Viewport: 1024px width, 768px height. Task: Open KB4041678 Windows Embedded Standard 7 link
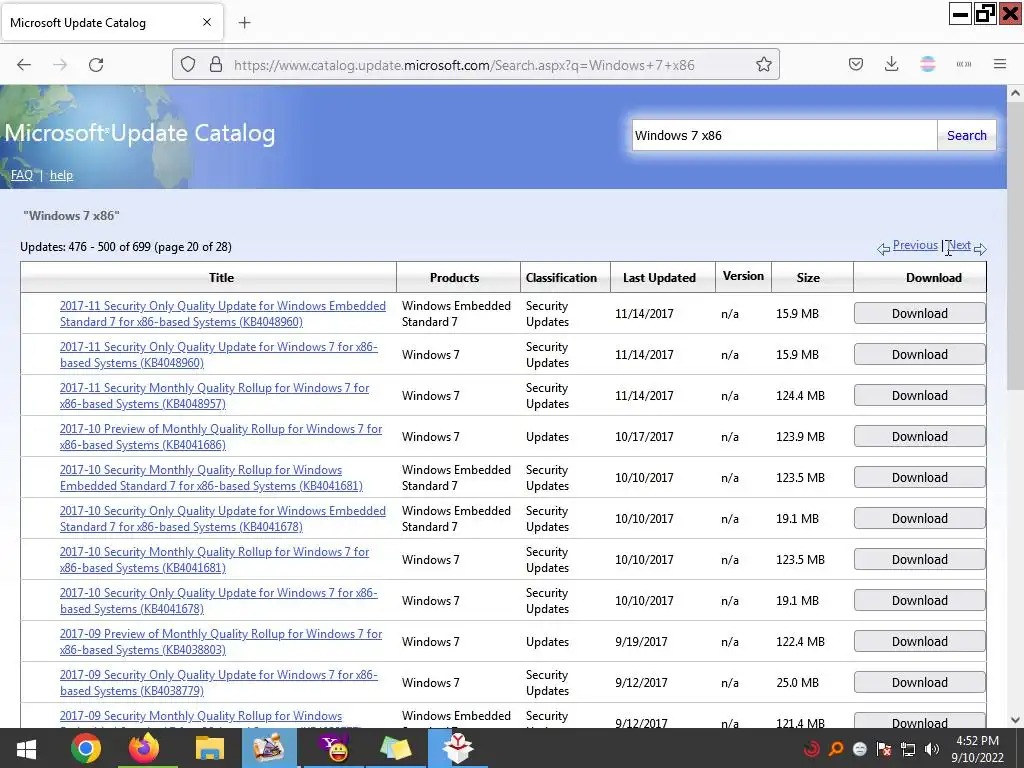223,519
